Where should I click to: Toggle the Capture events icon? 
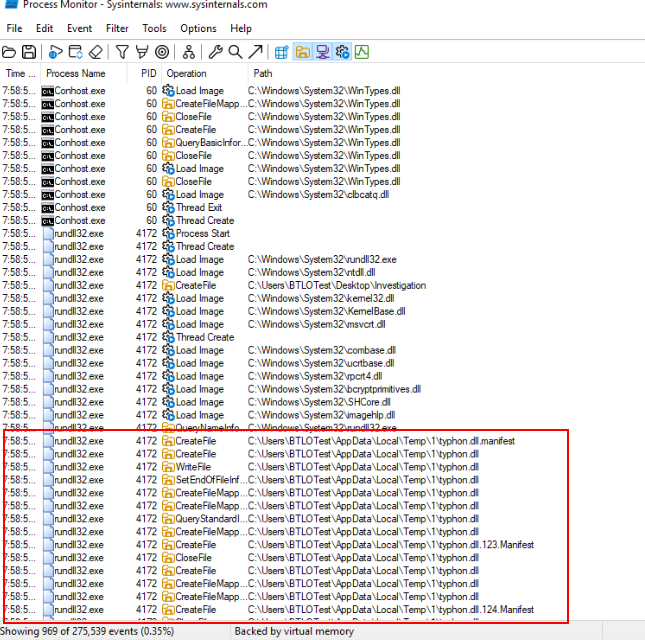(56, 52)
